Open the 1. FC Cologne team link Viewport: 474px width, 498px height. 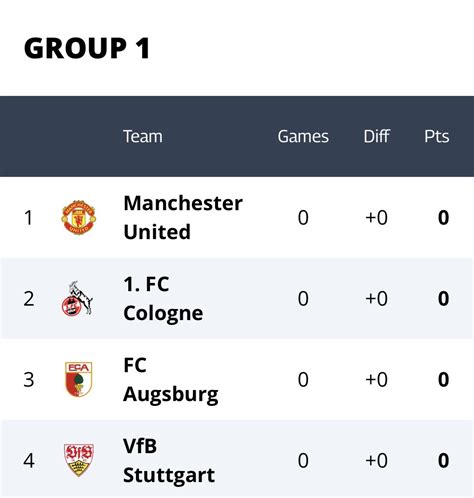163,298
